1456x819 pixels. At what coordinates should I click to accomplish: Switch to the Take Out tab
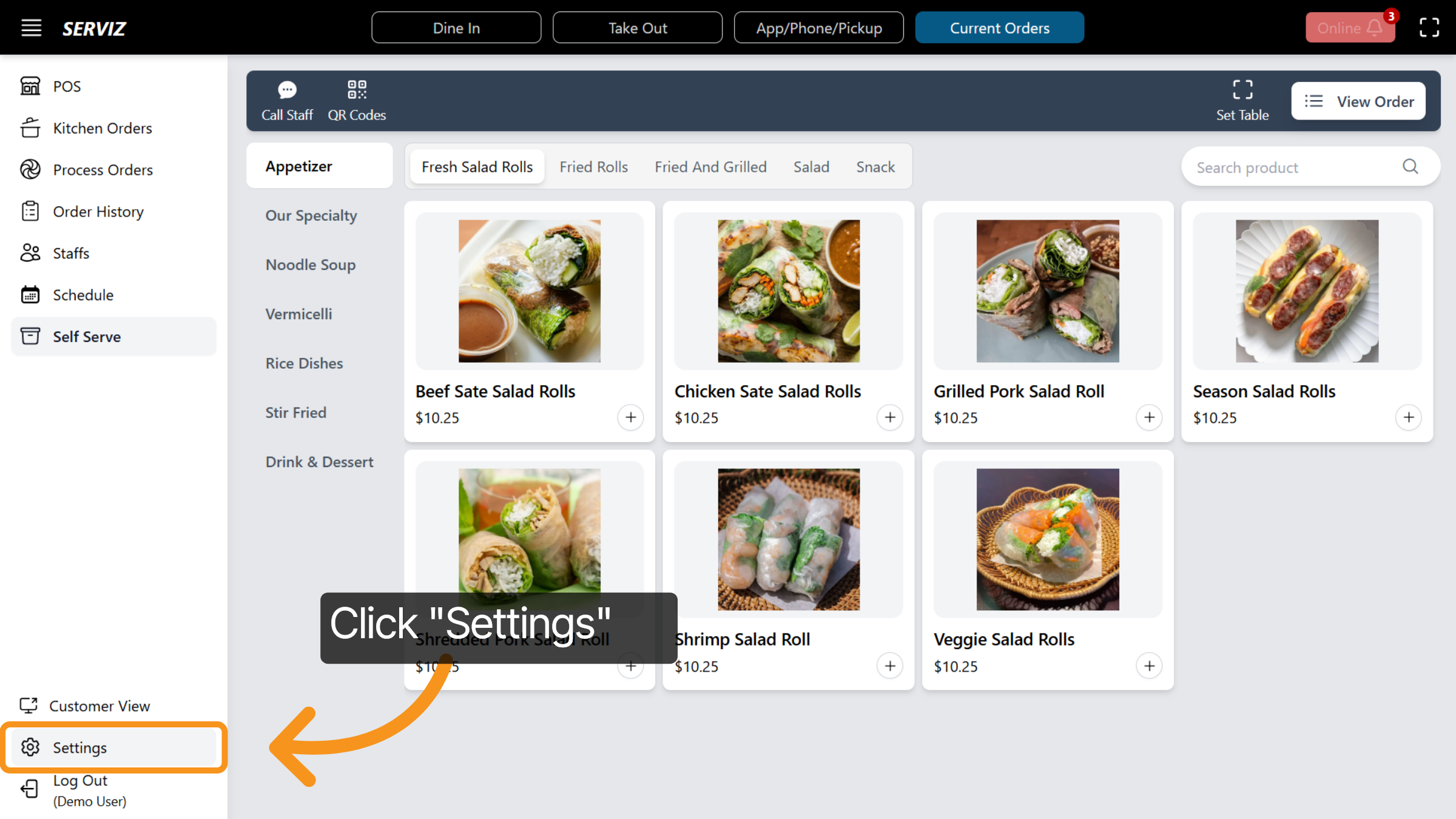coord(638,27)
